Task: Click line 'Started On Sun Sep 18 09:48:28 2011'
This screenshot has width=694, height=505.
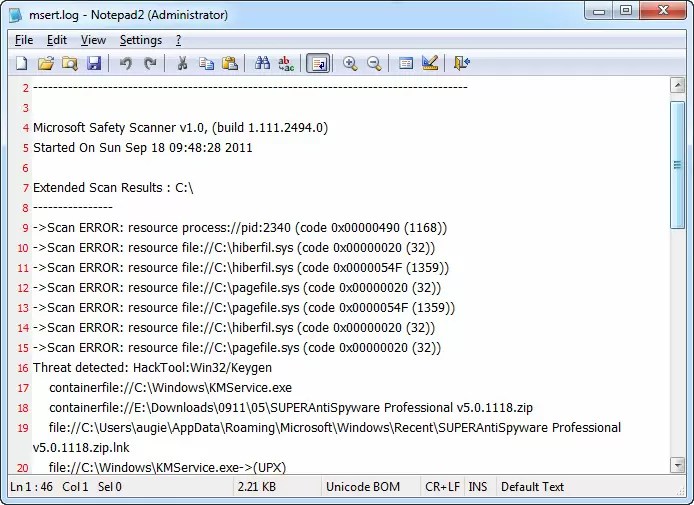Action: (x=143, y=148)
